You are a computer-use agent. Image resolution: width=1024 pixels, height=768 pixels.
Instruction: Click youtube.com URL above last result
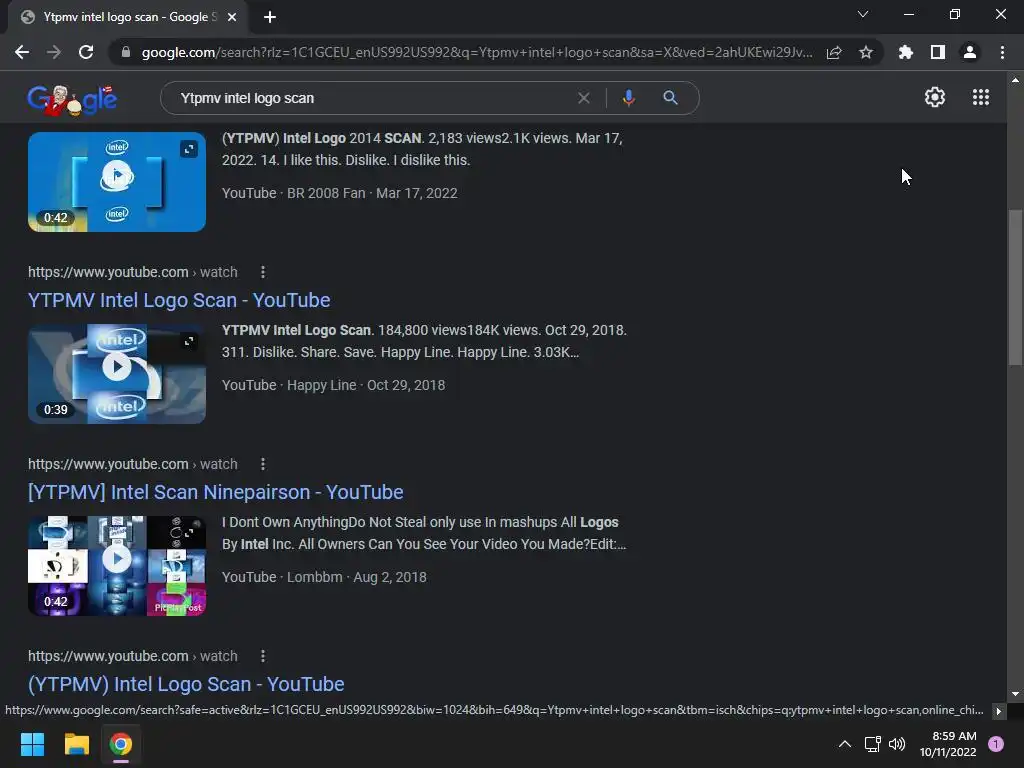(133, 656)
